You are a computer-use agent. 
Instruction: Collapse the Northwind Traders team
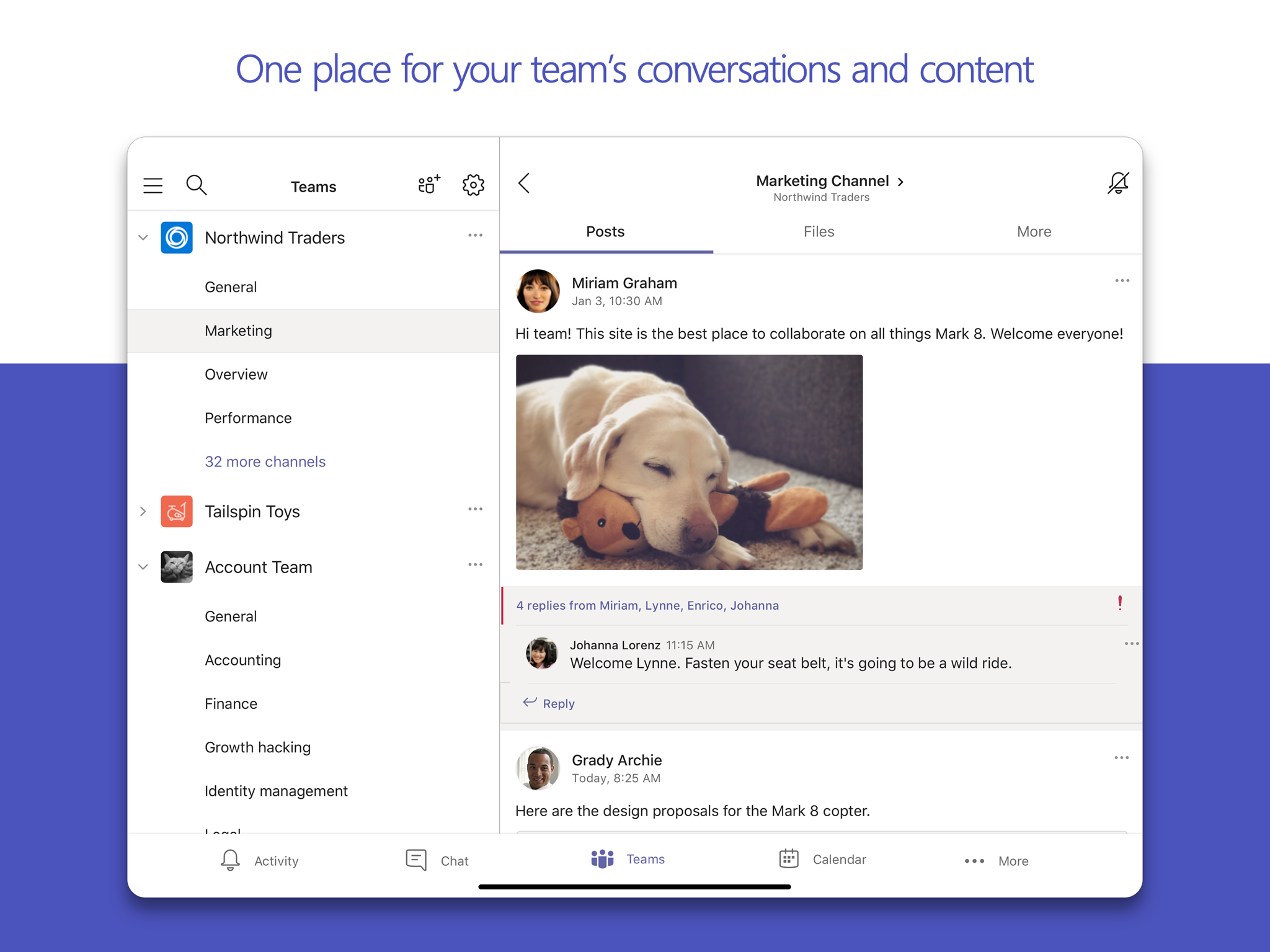pyautogui.click(x=143, y=238)
